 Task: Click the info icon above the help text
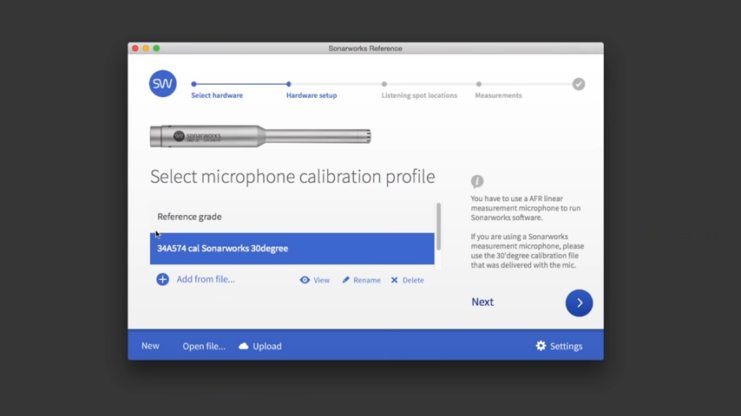coord(477,181)
